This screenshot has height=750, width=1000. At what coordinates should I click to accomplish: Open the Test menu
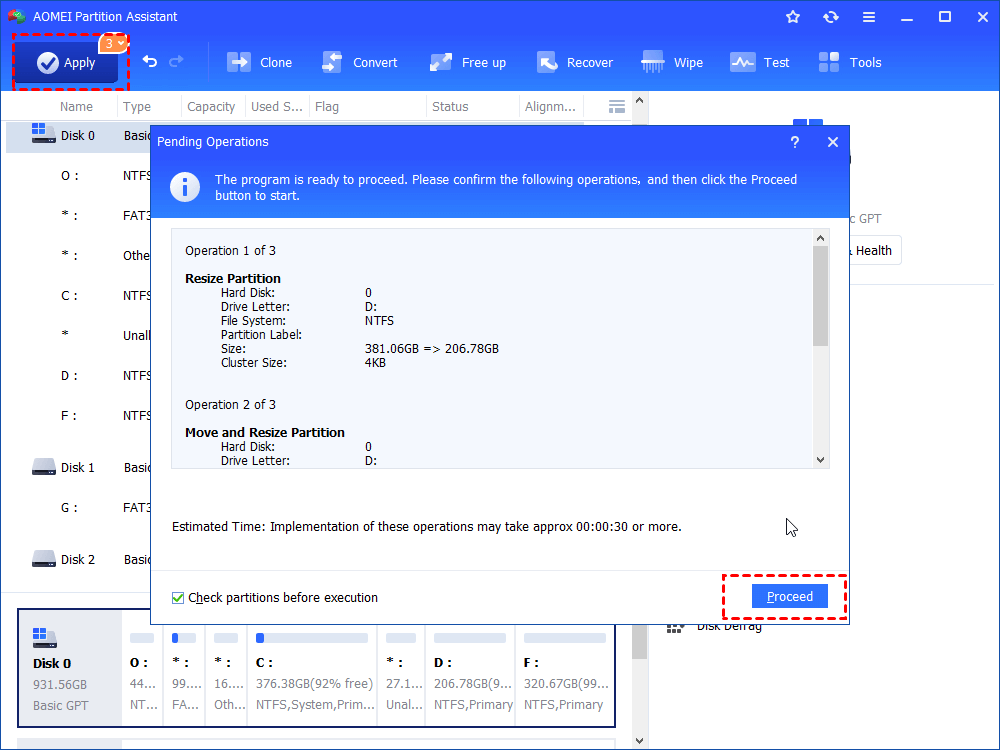tap(760, 62)
